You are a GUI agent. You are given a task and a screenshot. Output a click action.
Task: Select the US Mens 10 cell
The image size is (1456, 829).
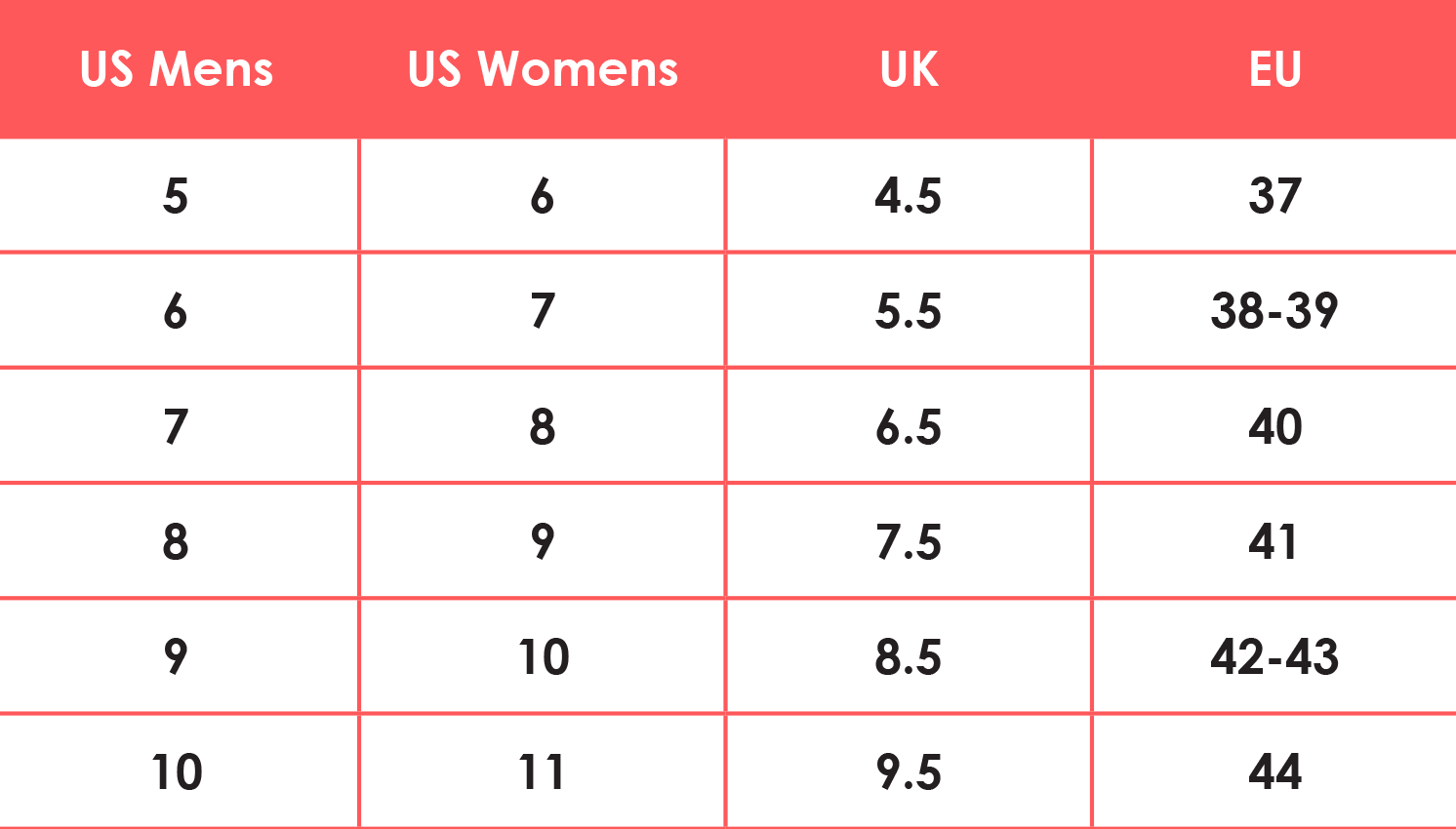[x=177, y=771]
